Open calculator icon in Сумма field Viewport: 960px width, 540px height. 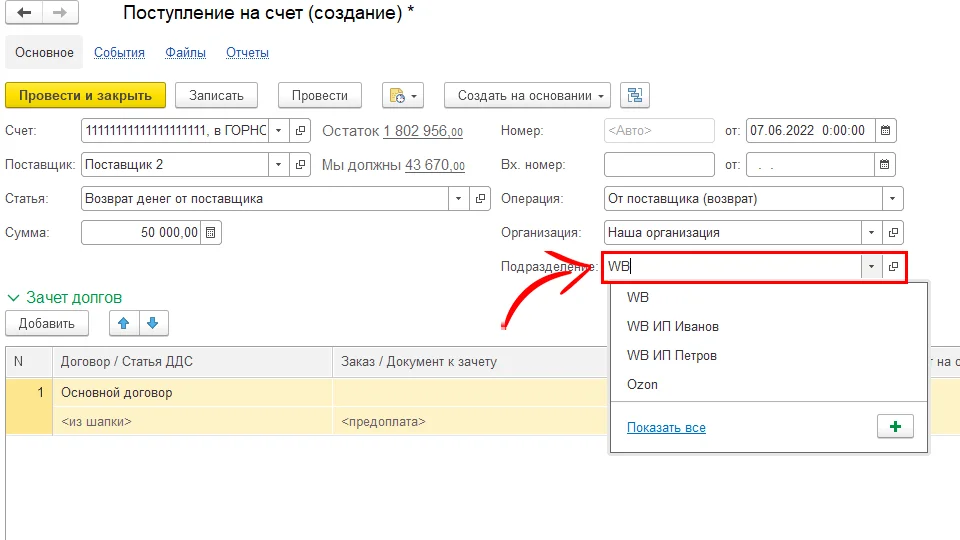pos(210,233)
